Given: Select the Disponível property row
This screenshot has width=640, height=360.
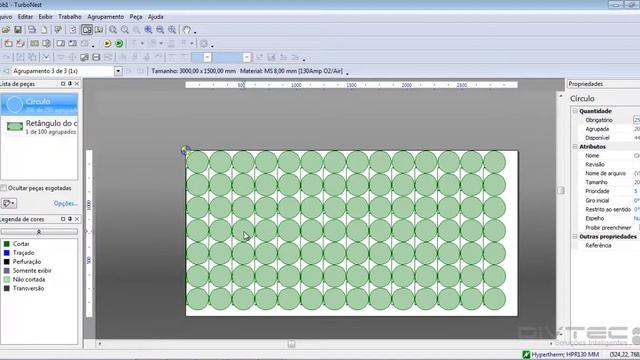Looking at the screenshot, I should tap(606, 138).
